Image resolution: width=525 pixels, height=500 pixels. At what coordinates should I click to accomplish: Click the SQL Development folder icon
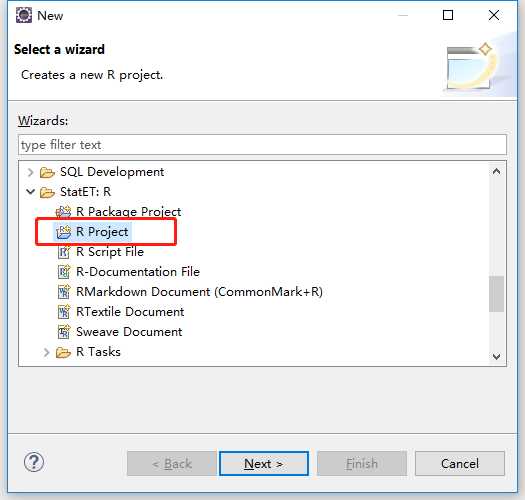click(x=47, y=172)
